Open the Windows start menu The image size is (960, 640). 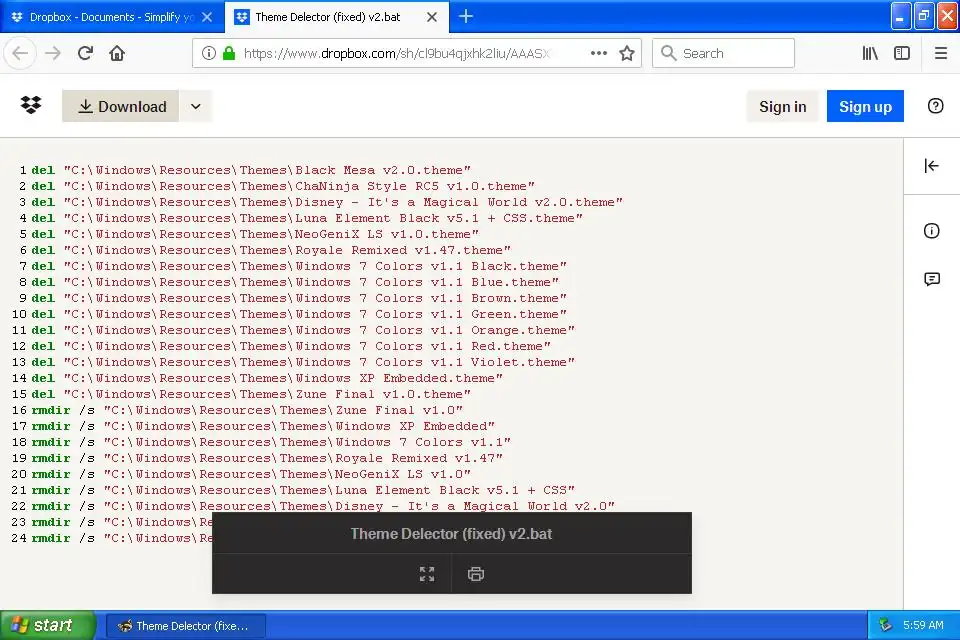pos(48,625)
